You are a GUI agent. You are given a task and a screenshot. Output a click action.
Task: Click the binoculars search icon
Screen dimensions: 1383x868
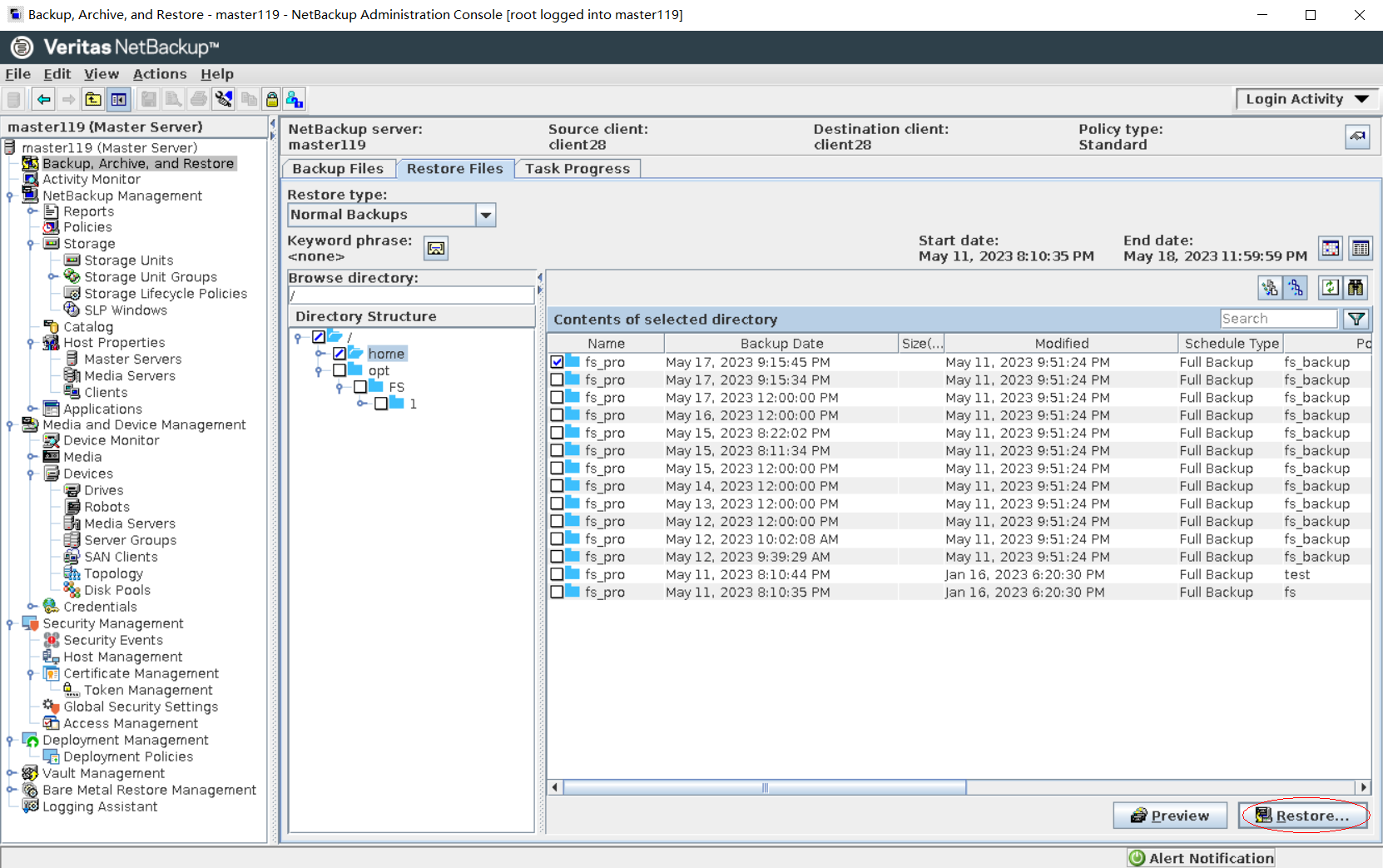pos(1356,288)
